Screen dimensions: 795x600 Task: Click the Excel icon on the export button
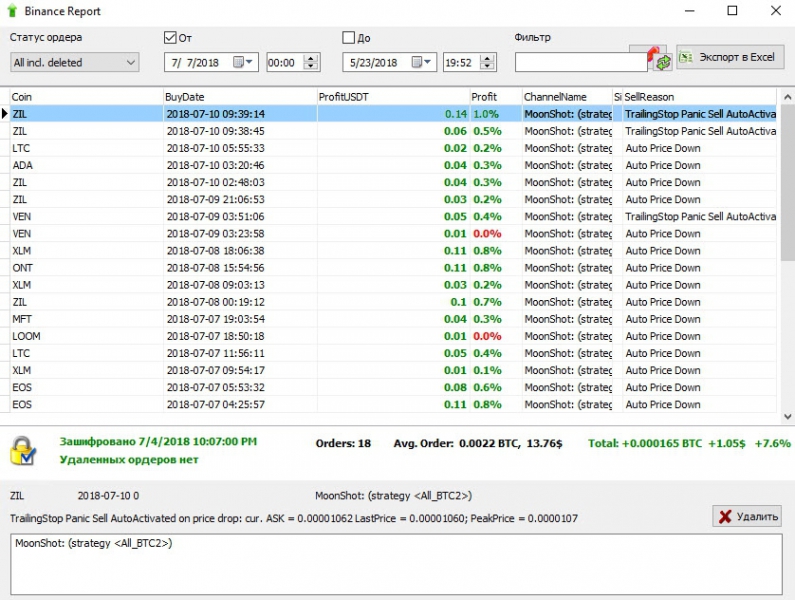coord(686,57)
